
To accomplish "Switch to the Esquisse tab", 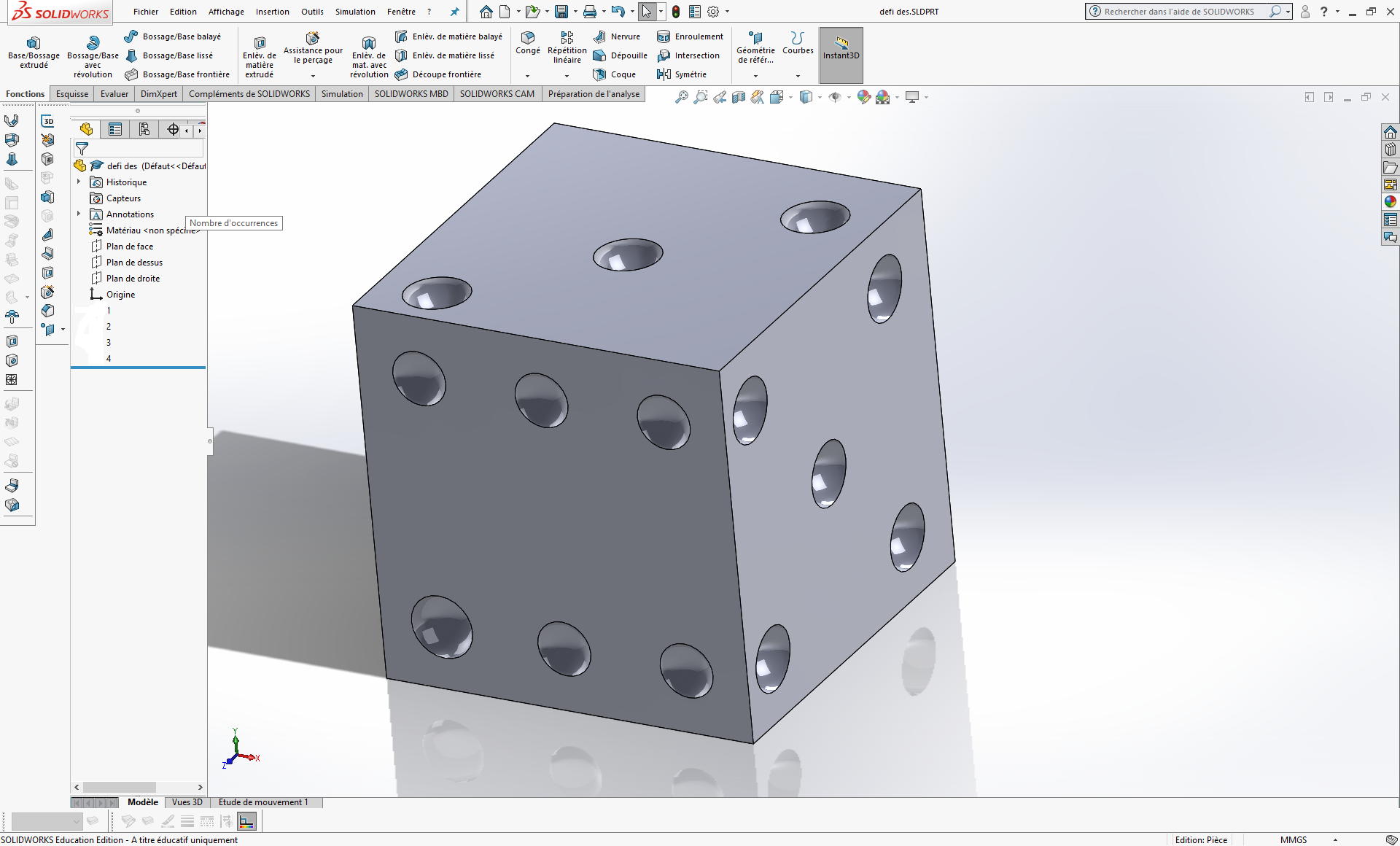I will [x=71, y=93].
